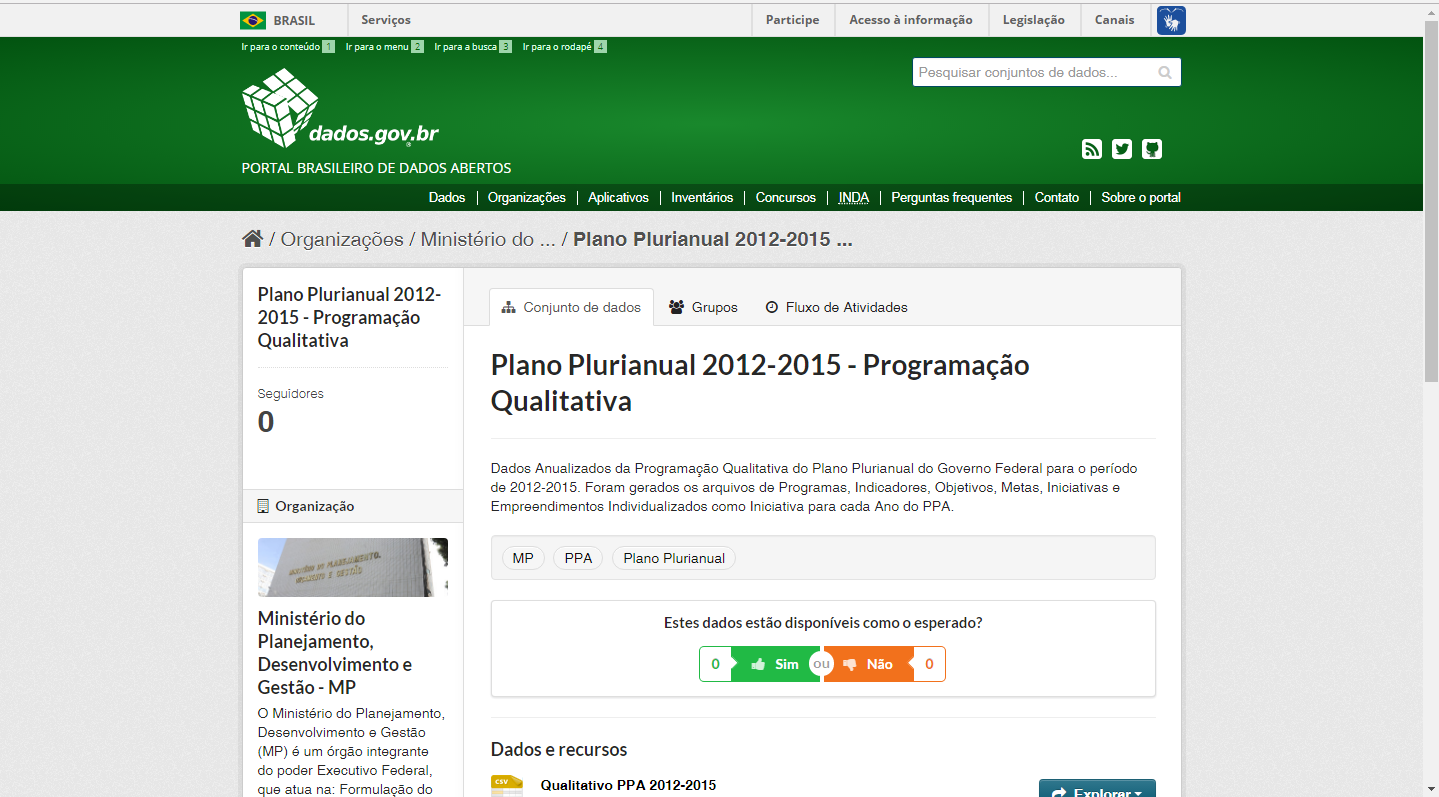The image size is (1439, 797).
Task: Open the Serviços menu in top bar
Action: point(386,20)
